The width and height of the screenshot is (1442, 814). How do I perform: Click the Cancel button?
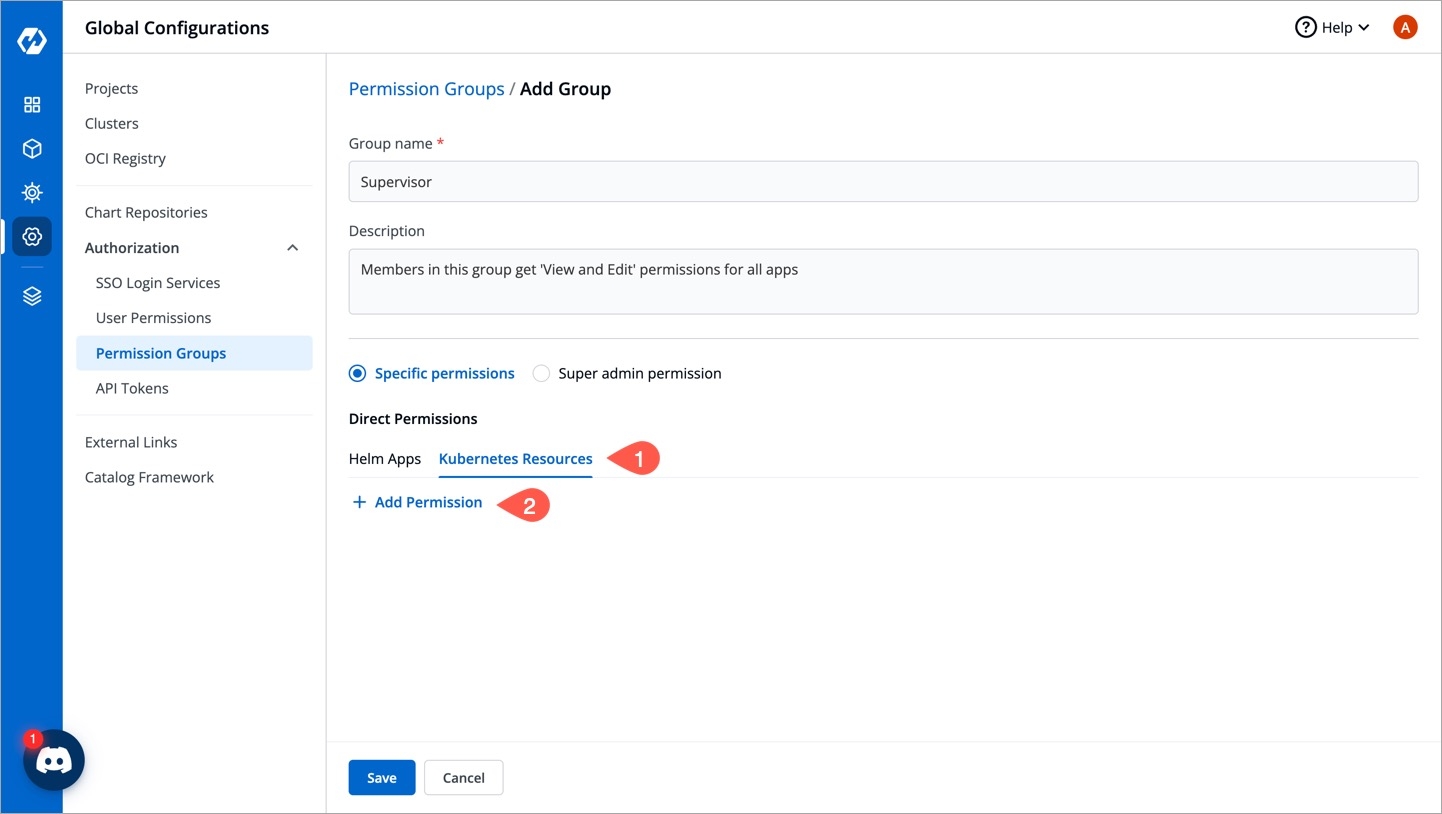[x=463, y=778]
